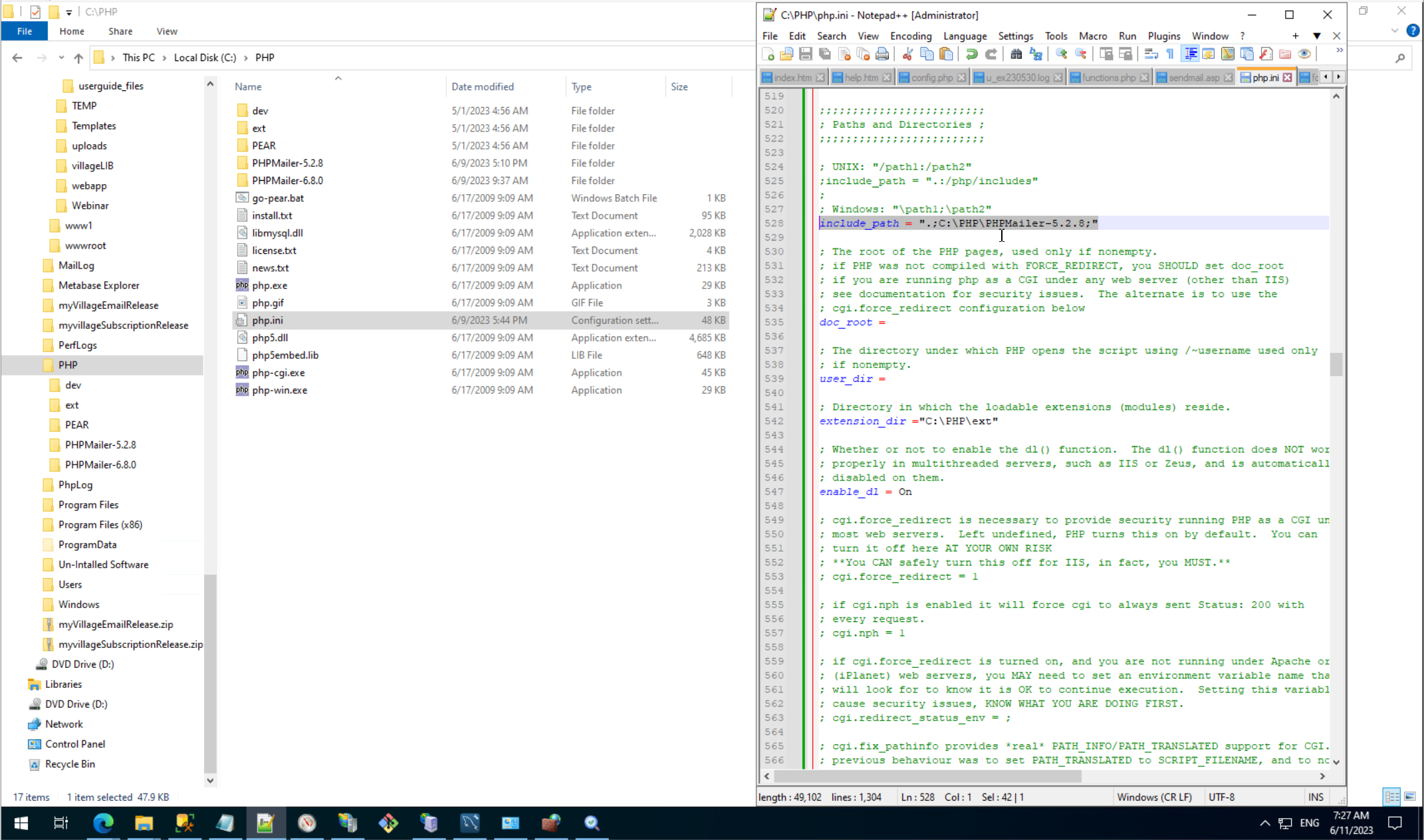
Task: Open a new file with the New icon
Action: (768, 54)
